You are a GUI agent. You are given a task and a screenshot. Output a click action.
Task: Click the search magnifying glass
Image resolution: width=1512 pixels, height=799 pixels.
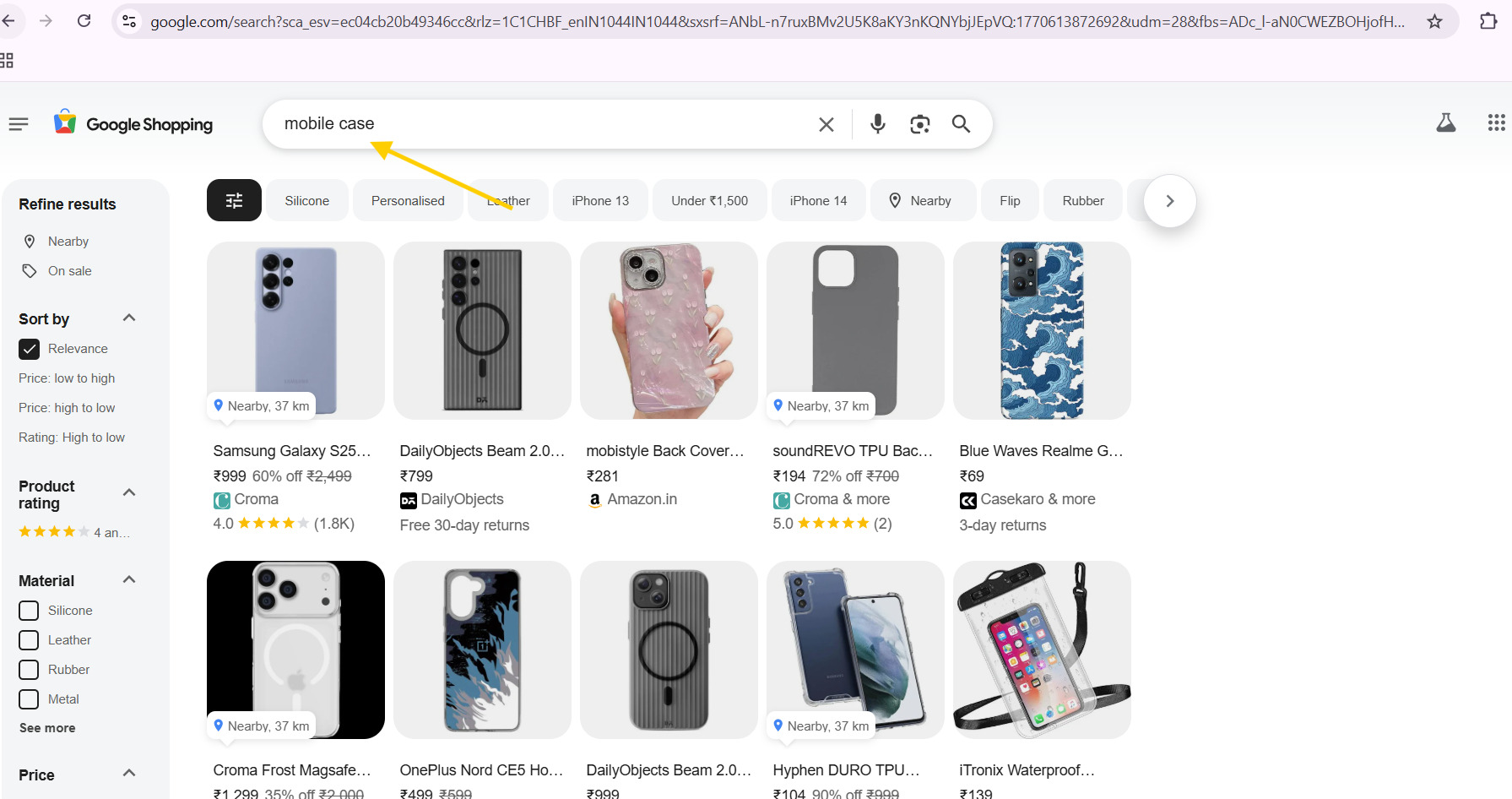click(961, 123)
